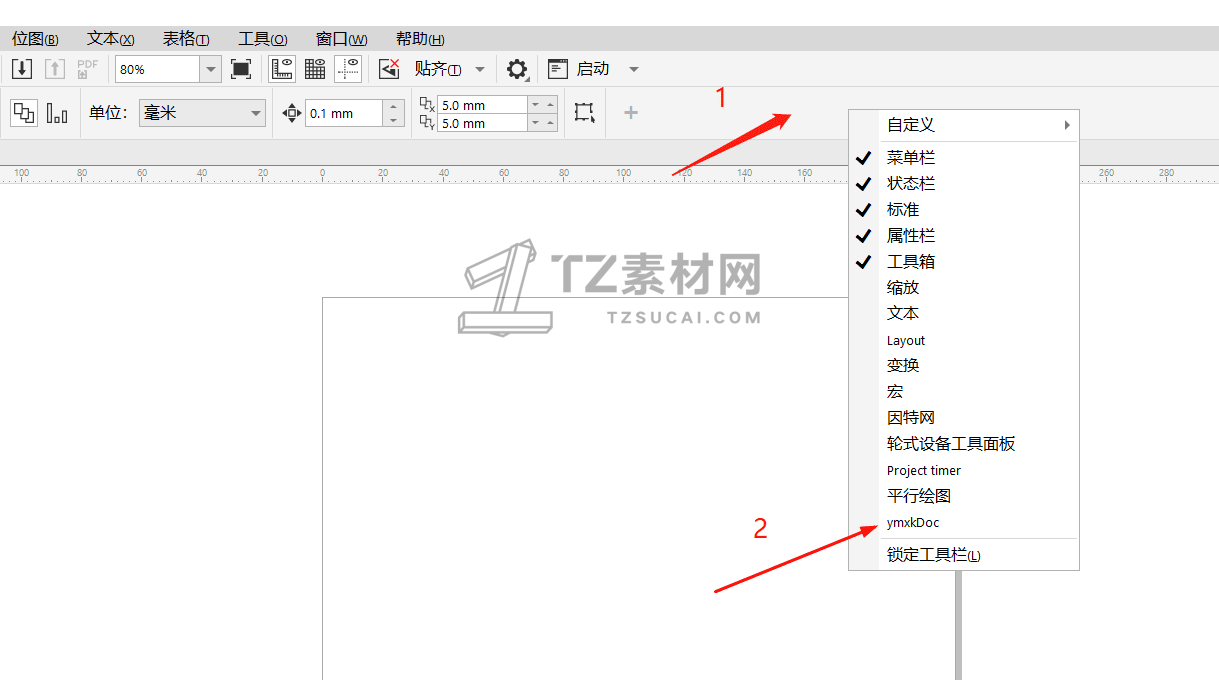Toggle the show grid icon
Viewport: 1219px width, 680px height.
pyautogui.click(x=315, y=69)
